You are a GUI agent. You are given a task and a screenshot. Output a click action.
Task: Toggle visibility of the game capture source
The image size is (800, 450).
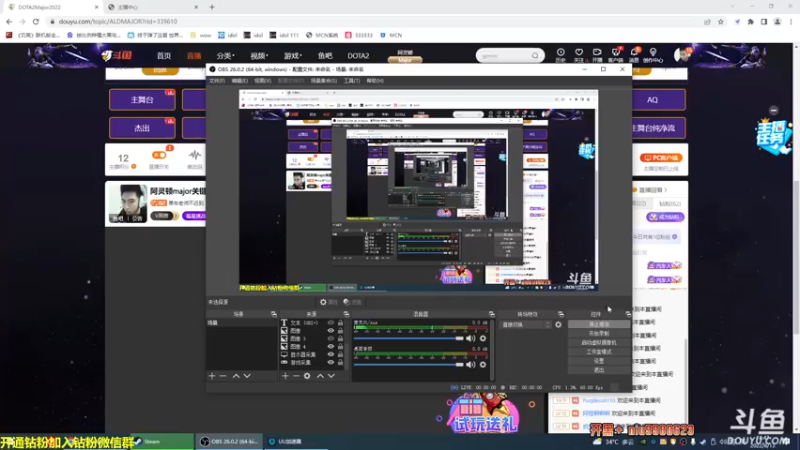point(331,362)
